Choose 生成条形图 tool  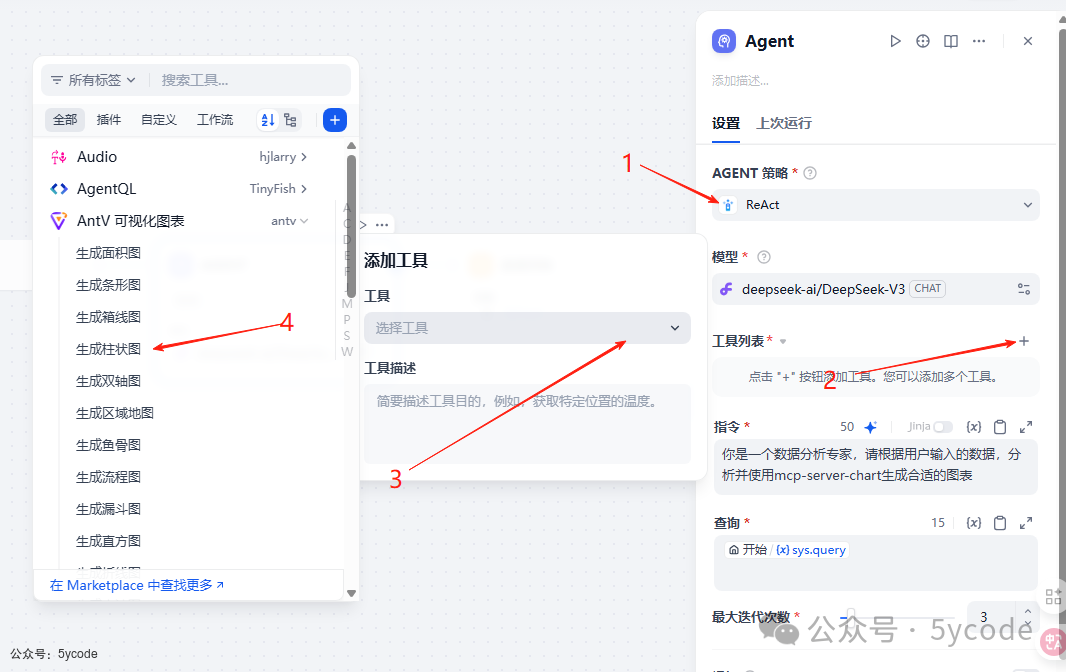[x=108, y=286]
